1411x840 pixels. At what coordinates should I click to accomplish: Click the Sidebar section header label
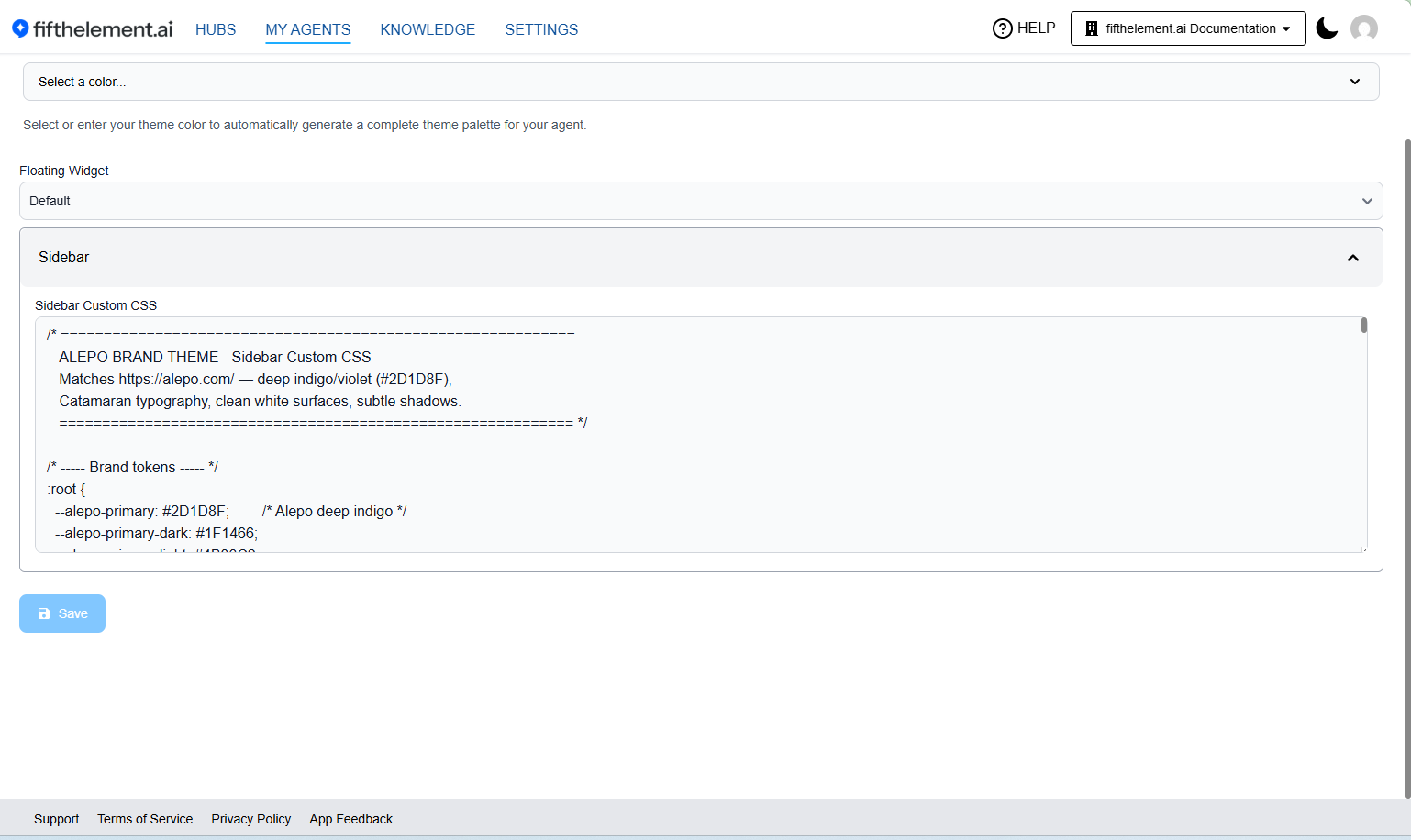64,258
